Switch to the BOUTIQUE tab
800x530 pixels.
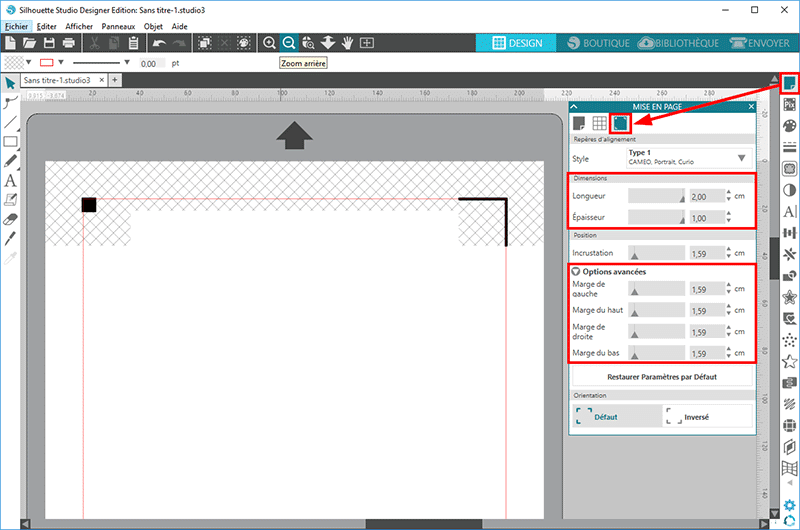click(598, 43)
